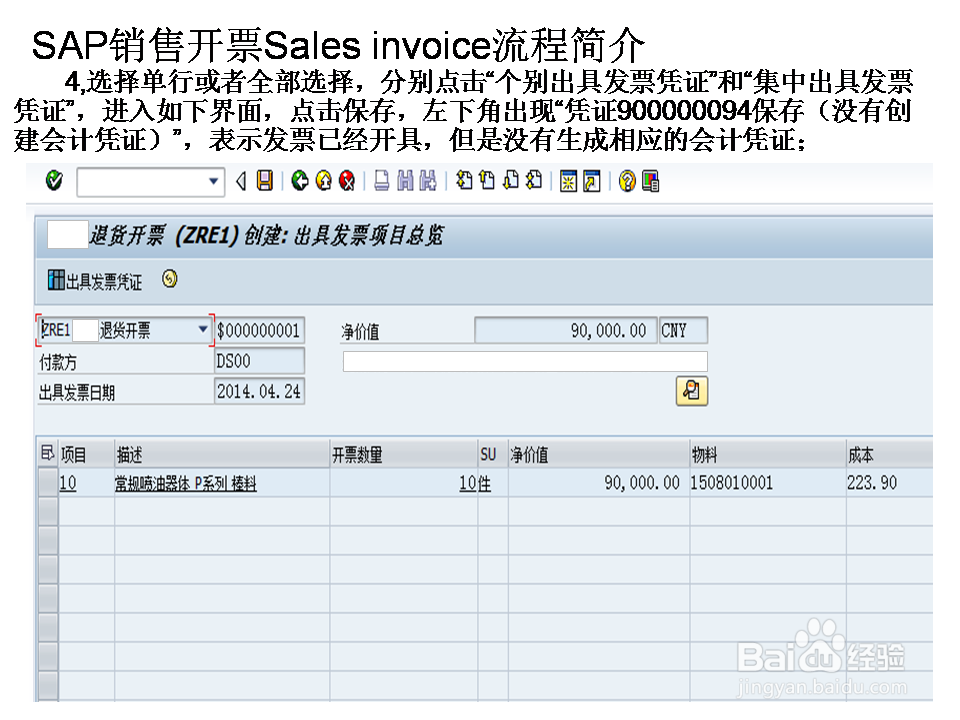This screenshot has width=960, height=720.
Task: Click cost value 223.90
Action: coord(872,483)
